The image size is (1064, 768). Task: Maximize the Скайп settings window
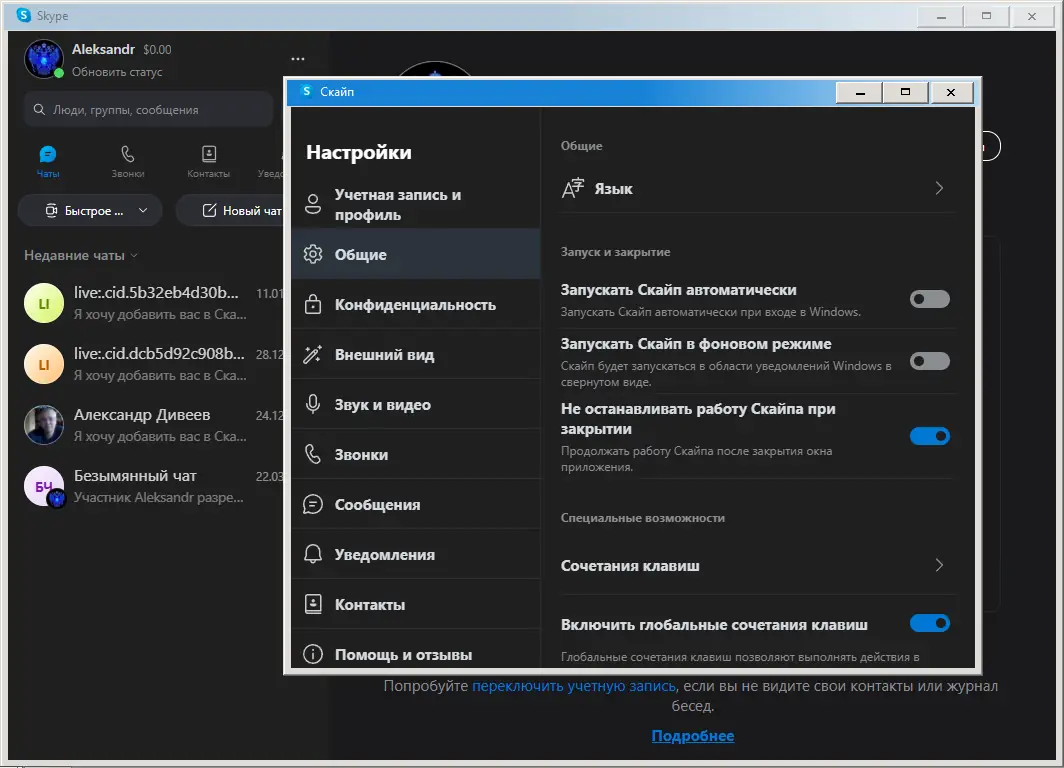click(x=905, y=92)
